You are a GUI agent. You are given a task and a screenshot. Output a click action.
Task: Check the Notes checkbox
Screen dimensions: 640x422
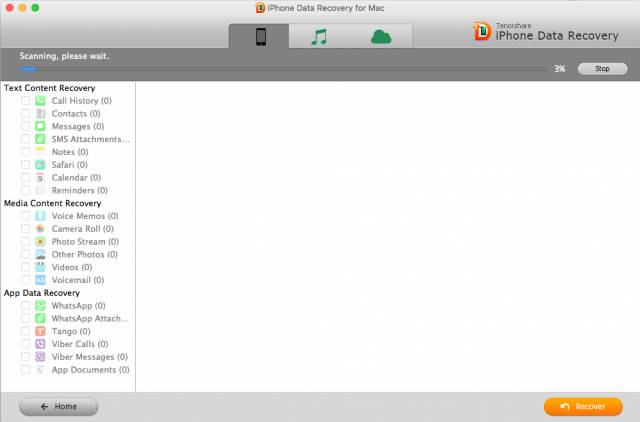pyautogui.click(x=25, y=152)
